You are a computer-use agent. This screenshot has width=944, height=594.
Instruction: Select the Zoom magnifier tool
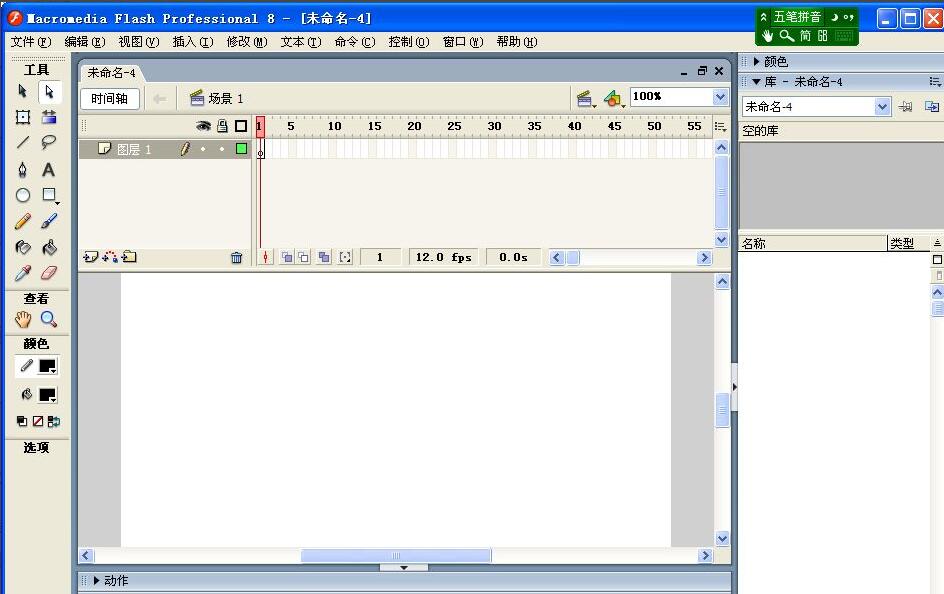49,319
